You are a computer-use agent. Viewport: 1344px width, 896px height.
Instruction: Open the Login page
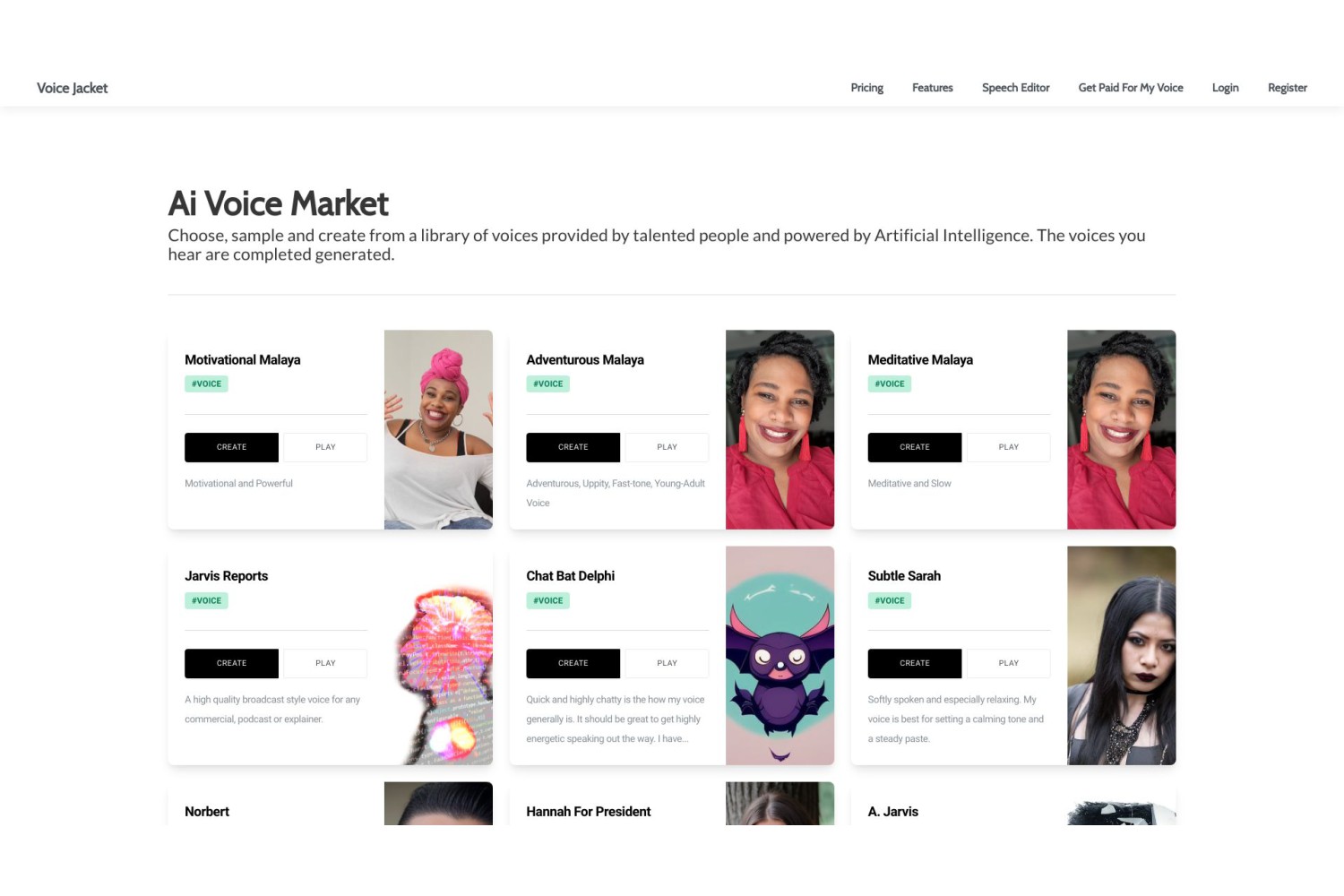1225,88
